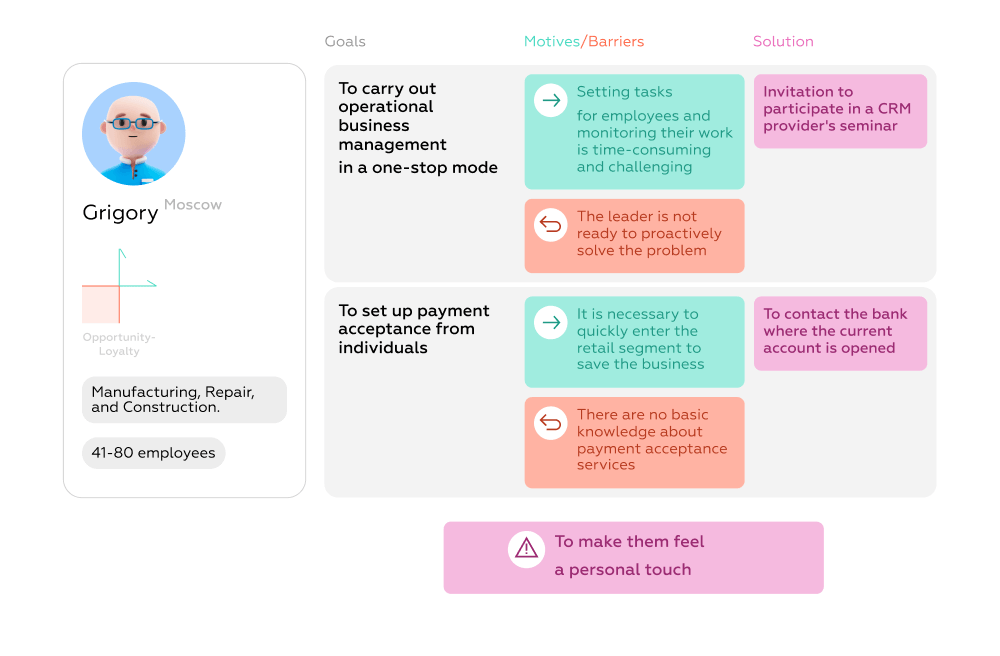This screenshot has height=656, width=1000.
Task: Click the CRM provider's seminar invitation card
Action: tap(840, 110)
